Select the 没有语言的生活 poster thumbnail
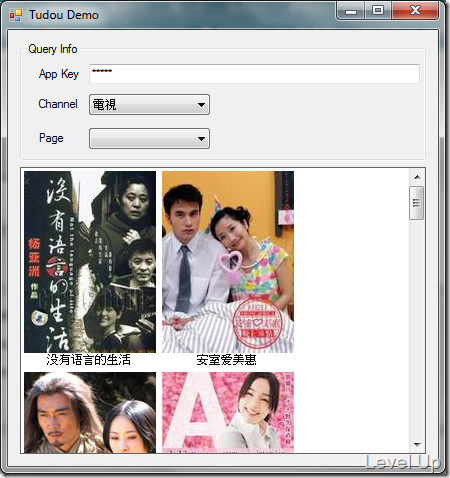The width and height of the screenshot is (450, 478). click(x=90, y=262)
